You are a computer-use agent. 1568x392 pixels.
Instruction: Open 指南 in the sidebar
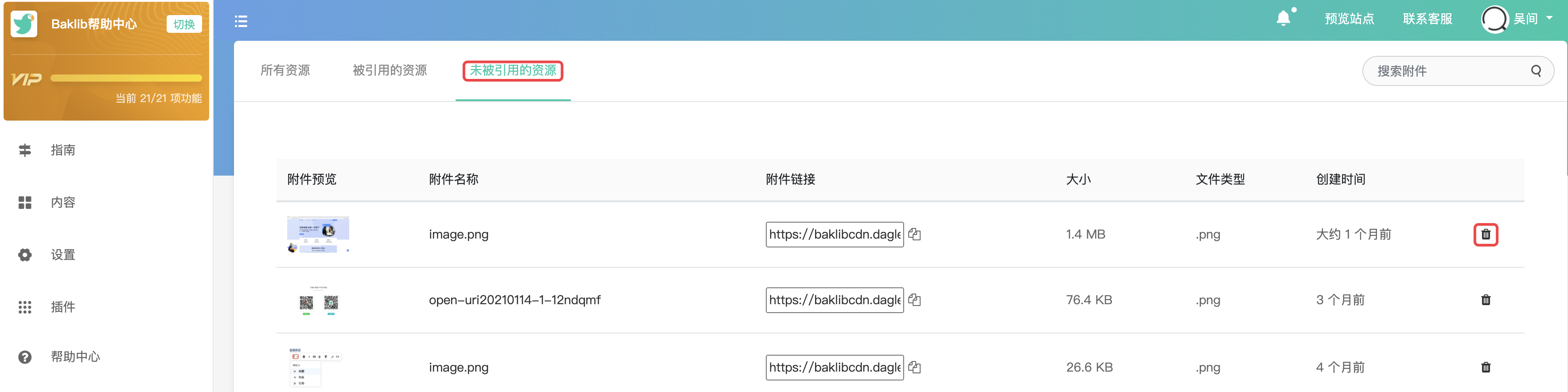(x=62, y=150)
